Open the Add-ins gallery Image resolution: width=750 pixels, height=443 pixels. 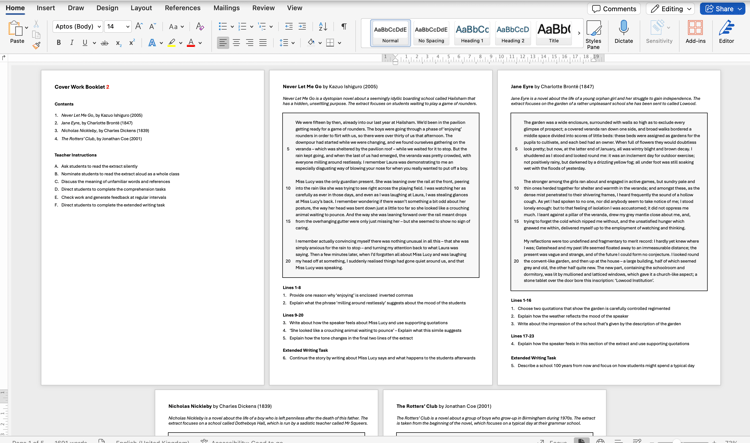(695, 34)
